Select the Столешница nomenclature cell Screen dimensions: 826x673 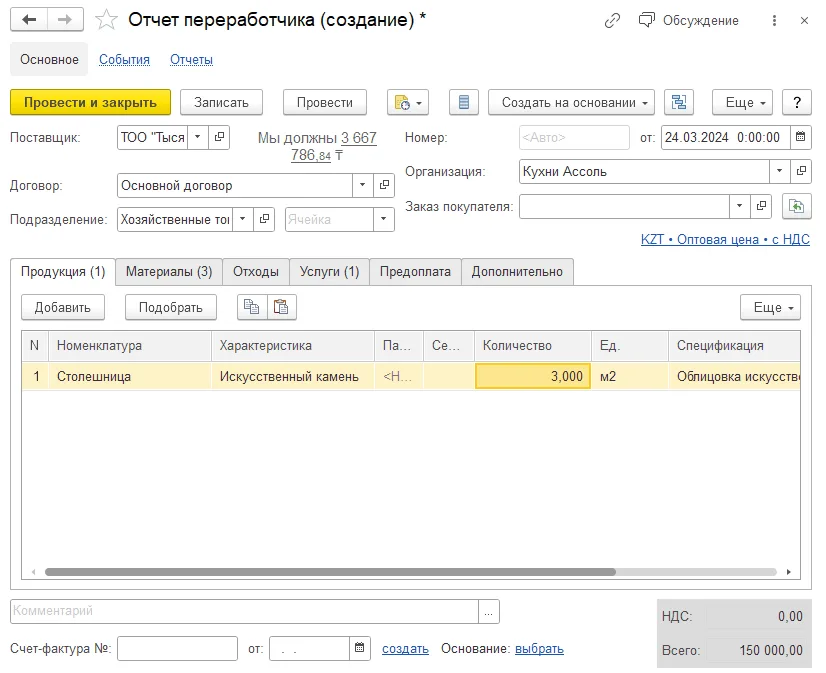point(130,376)
